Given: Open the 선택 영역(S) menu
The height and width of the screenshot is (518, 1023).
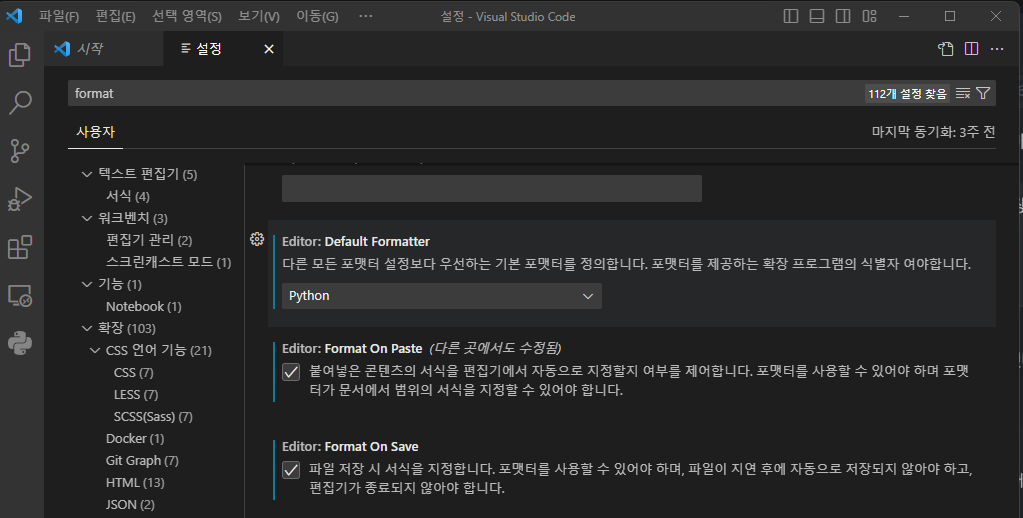Looking at the screenshot, I should coord(187,16).
